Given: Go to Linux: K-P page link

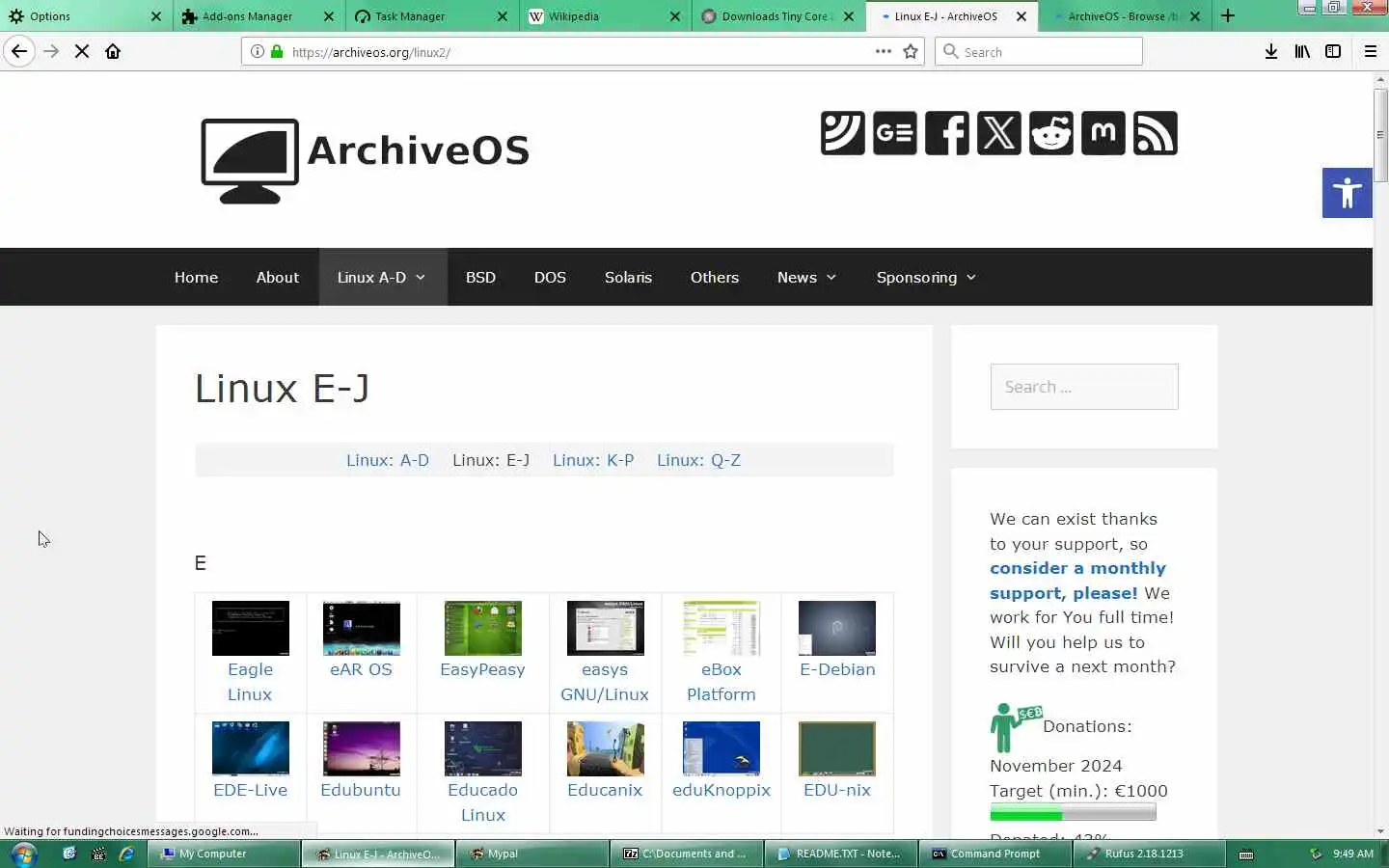Looking at the screenshot, I should click(593, 460).
